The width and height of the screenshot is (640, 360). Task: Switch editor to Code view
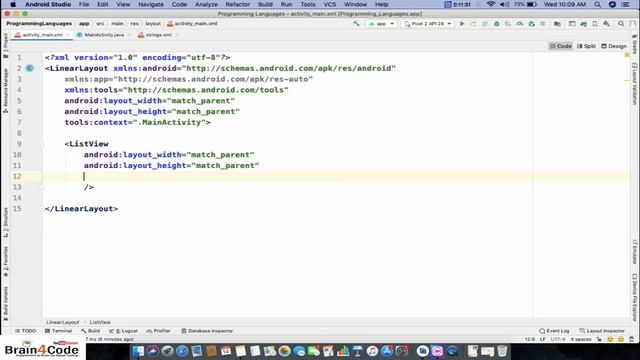click(561, 46)
